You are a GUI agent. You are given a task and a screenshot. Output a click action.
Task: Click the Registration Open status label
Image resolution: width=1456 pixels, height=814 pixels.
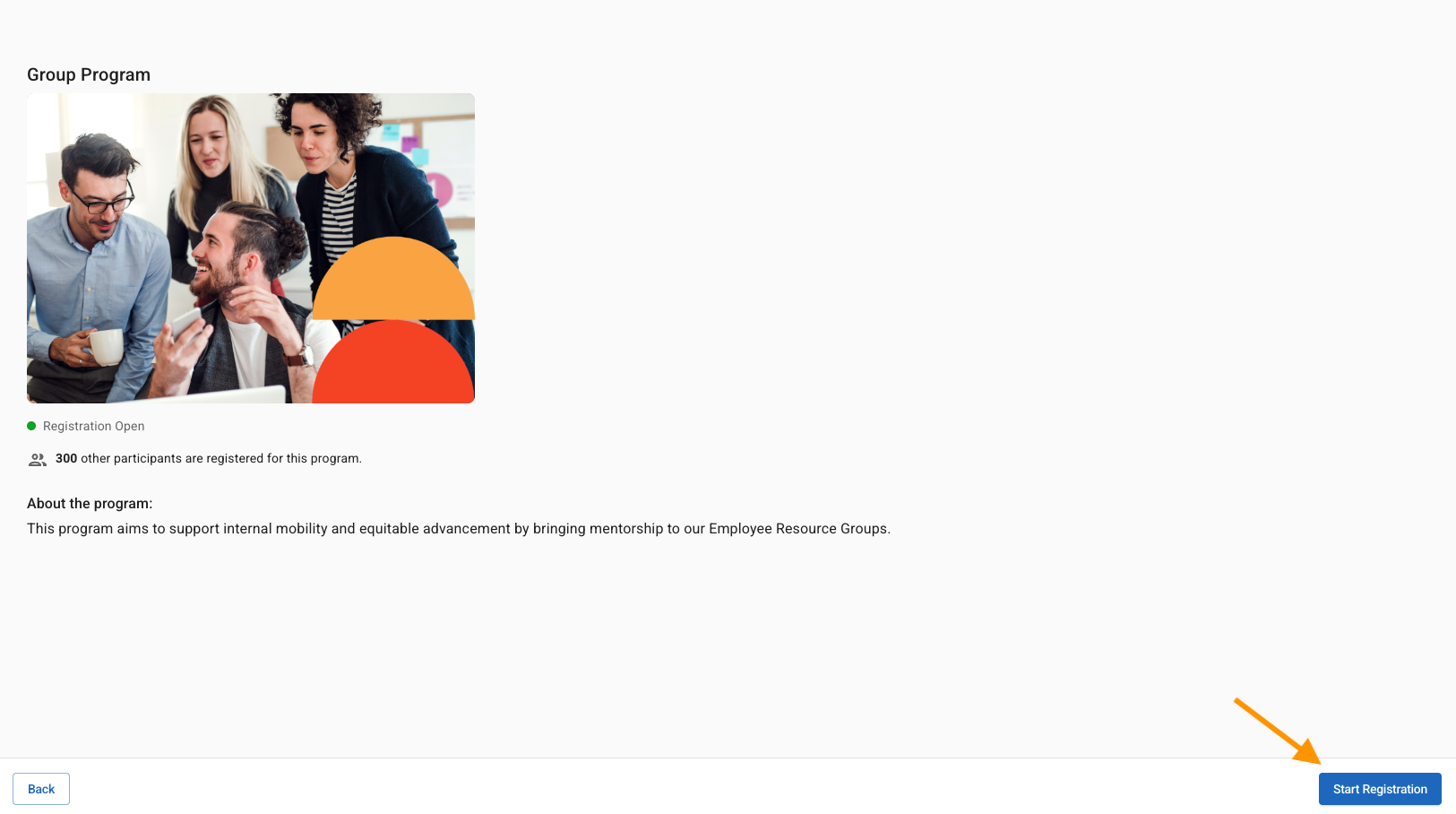[93, 426]
